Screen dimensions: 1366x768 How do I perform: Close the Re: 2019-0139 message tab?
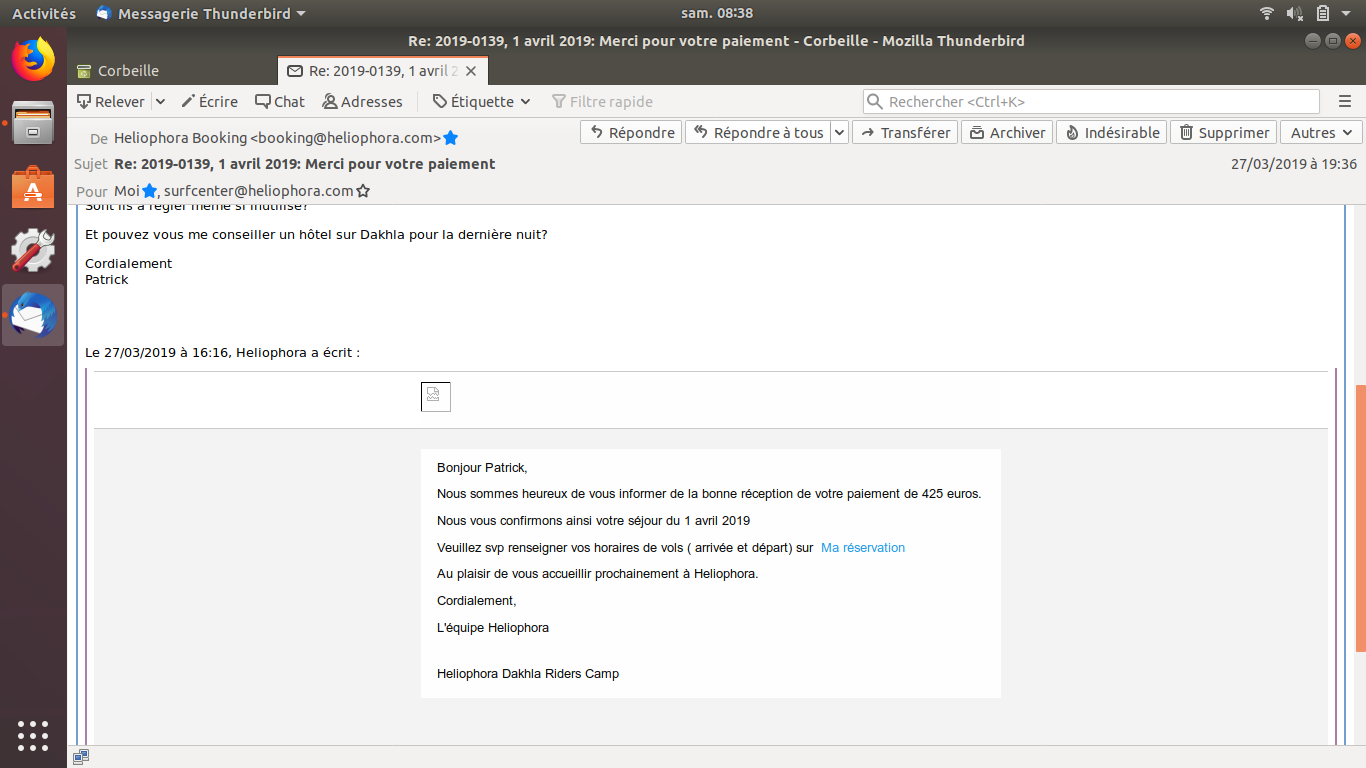pos(471,71)
